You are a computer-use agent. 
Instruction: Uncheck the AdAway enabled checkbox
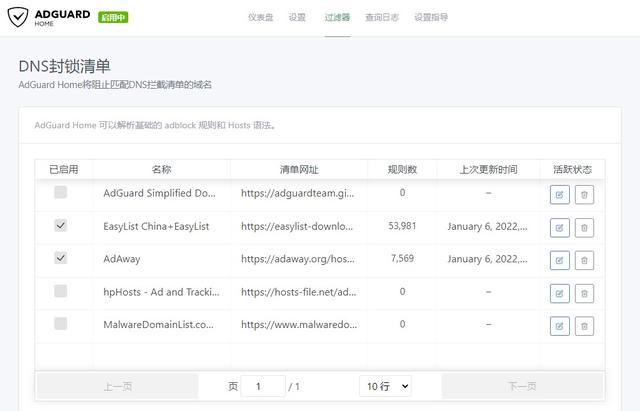coord(60,258)
